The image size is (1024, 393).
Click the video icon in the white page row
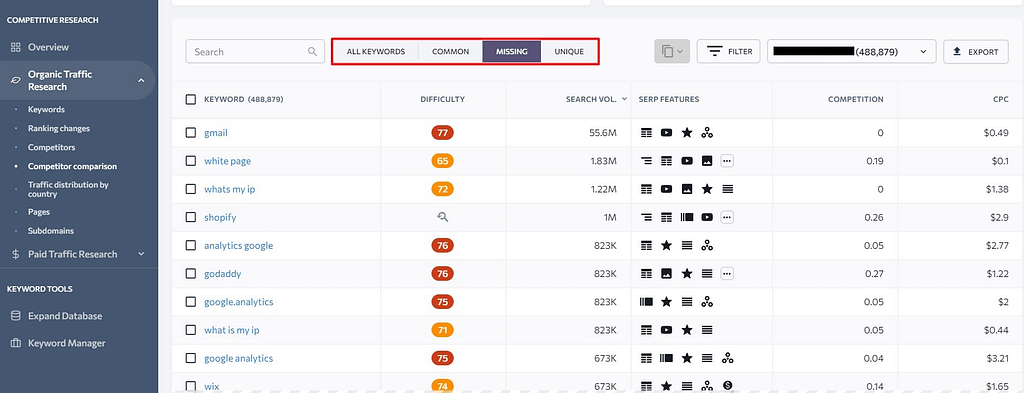[x=686, y=161]
